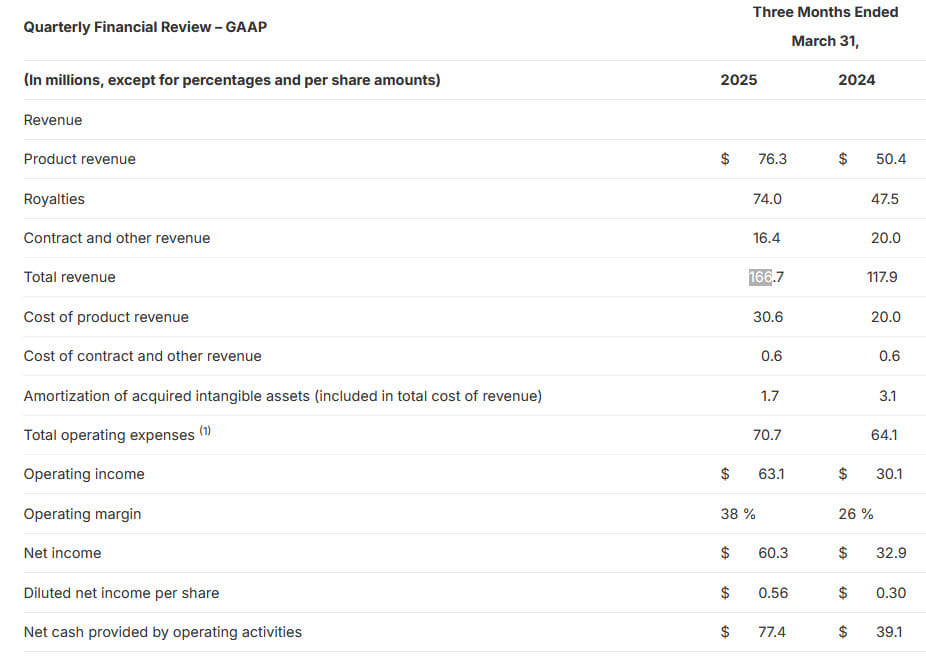
Task: Click the Royalties 2025 value 74.0
Action: [767, 199]
